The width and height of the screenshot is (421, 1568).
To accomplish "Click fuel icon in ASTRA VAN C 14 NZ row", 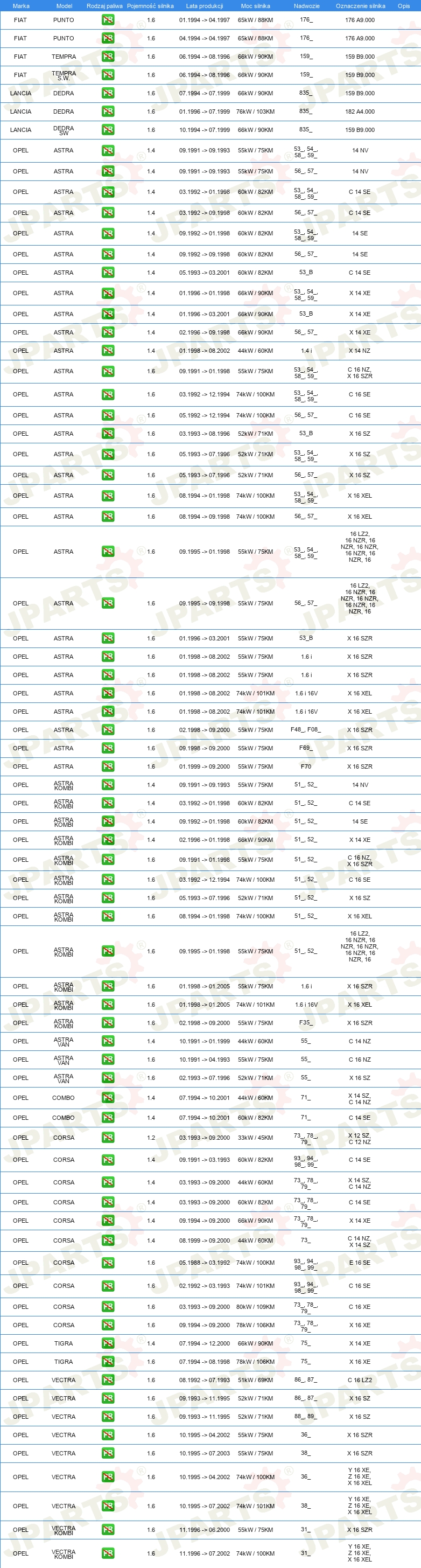I will pos(108,1041).
